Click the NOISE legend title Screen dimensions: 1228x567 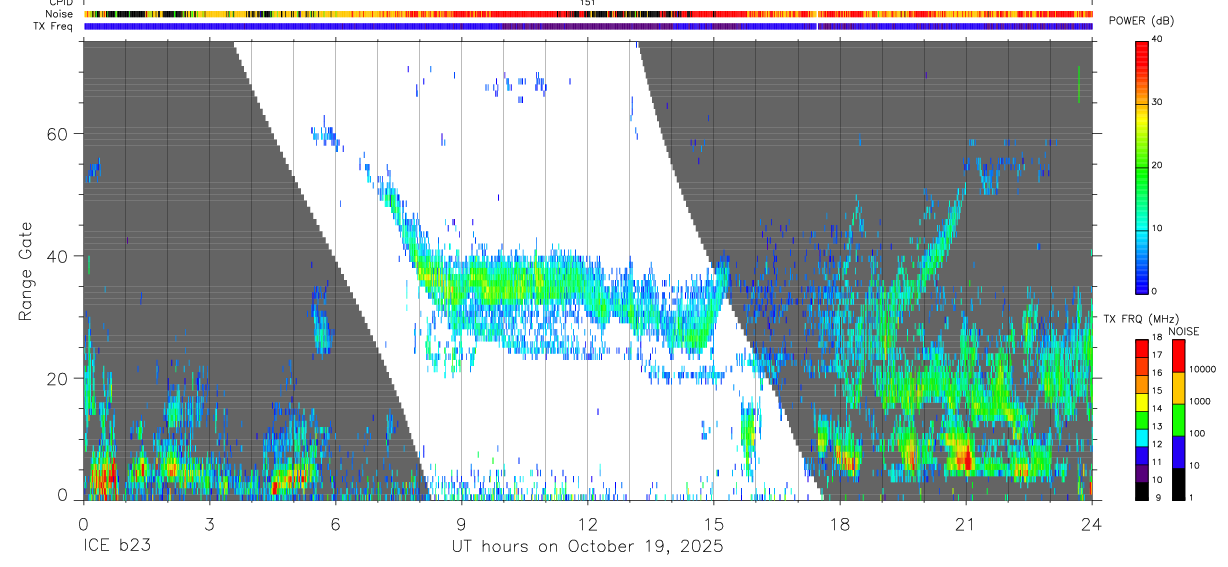coord(1183,331)
